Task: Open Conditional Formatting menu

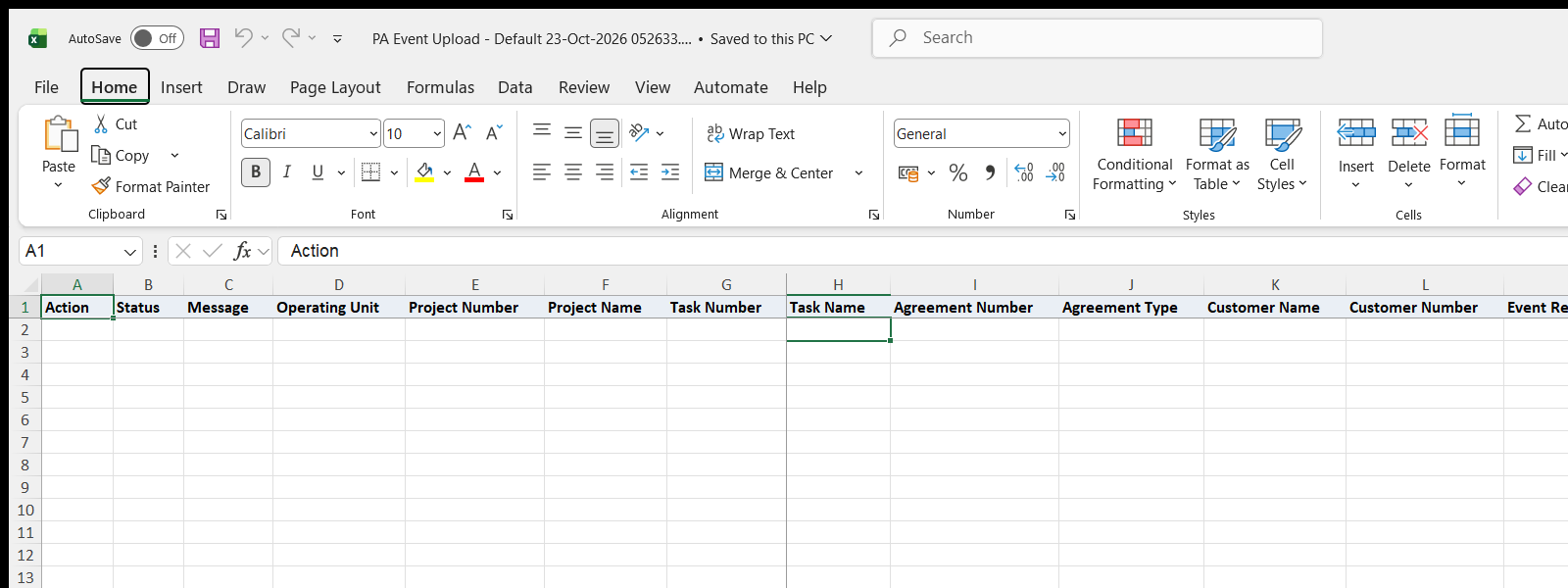Action: [x=1135, y=155]
